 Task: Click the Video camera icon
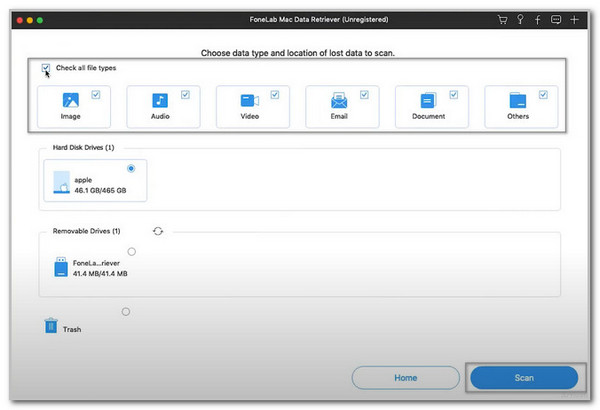point(249,100)
